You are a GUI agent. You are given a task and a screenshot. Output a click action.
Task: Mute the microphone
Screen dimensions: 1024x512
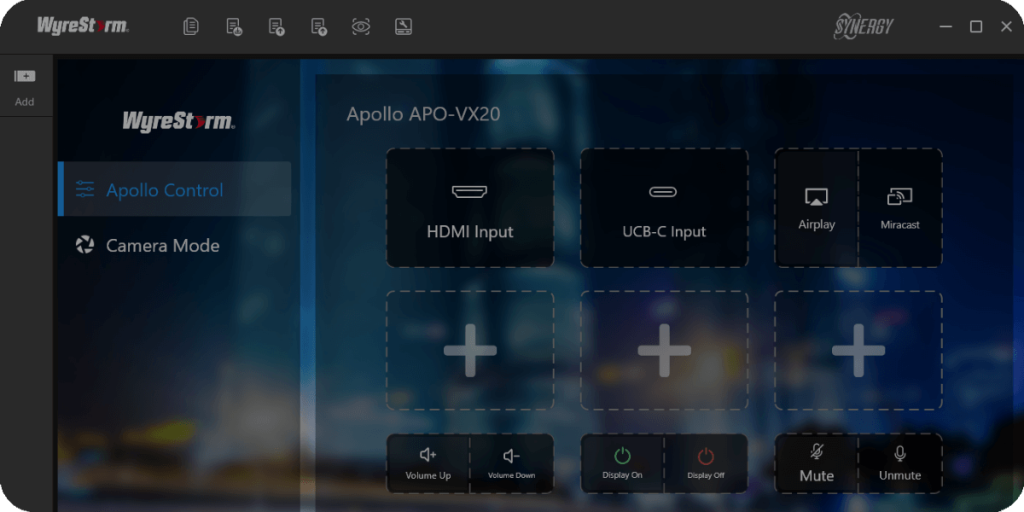coord(816,463)
